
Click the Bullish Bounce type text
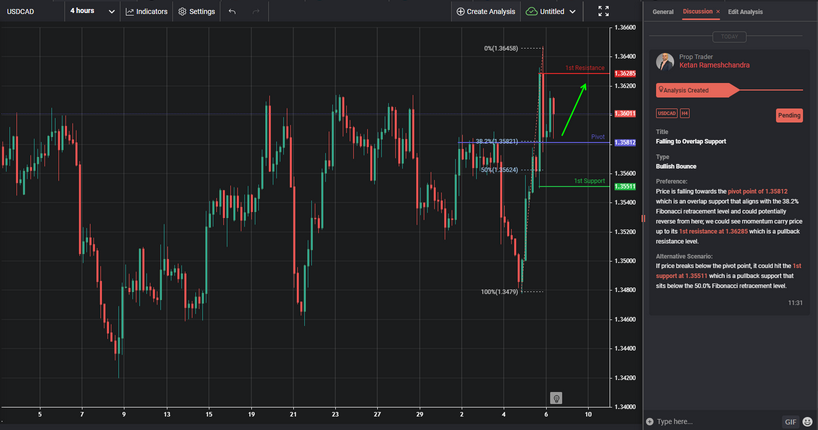pyautogui.click(x=676, y=166)
